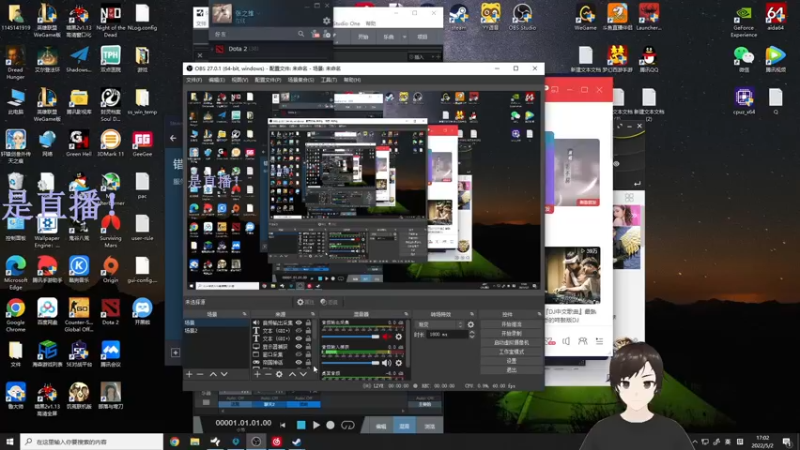
Task: Remove selected source with minus icon
Action: (268, 374)
